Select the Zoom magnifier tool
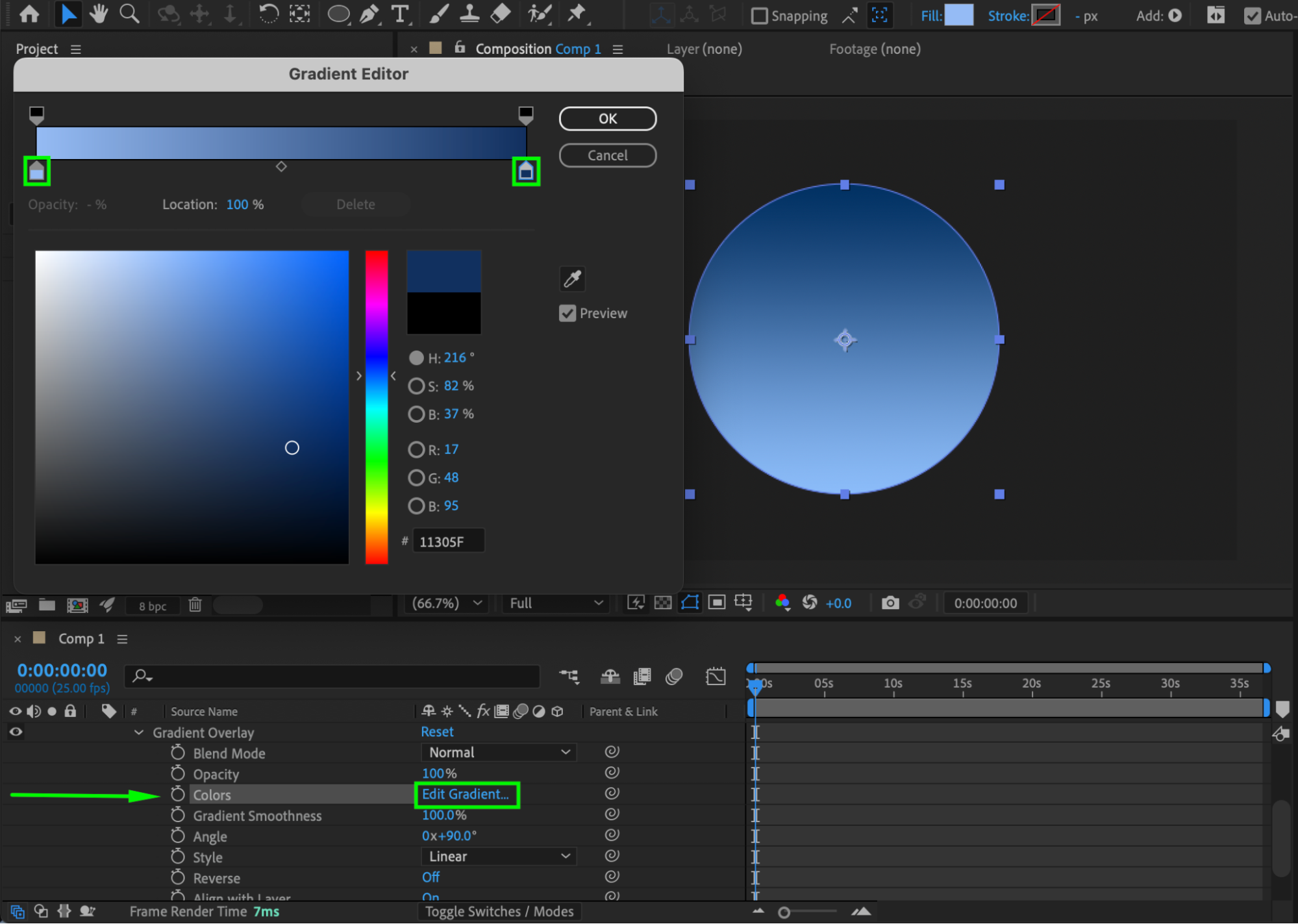This screenshot has width=1298, height=924. click(x=129, y=14)
